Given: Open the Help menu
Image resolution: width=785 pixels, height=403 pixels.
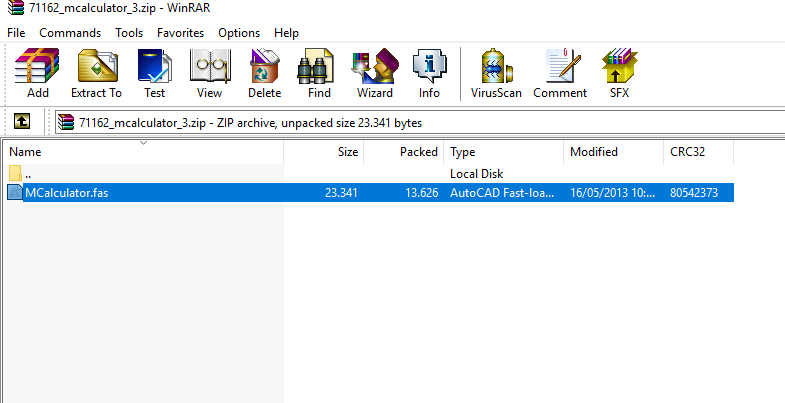Looking at the screenshot, I should tap(286, 33).
